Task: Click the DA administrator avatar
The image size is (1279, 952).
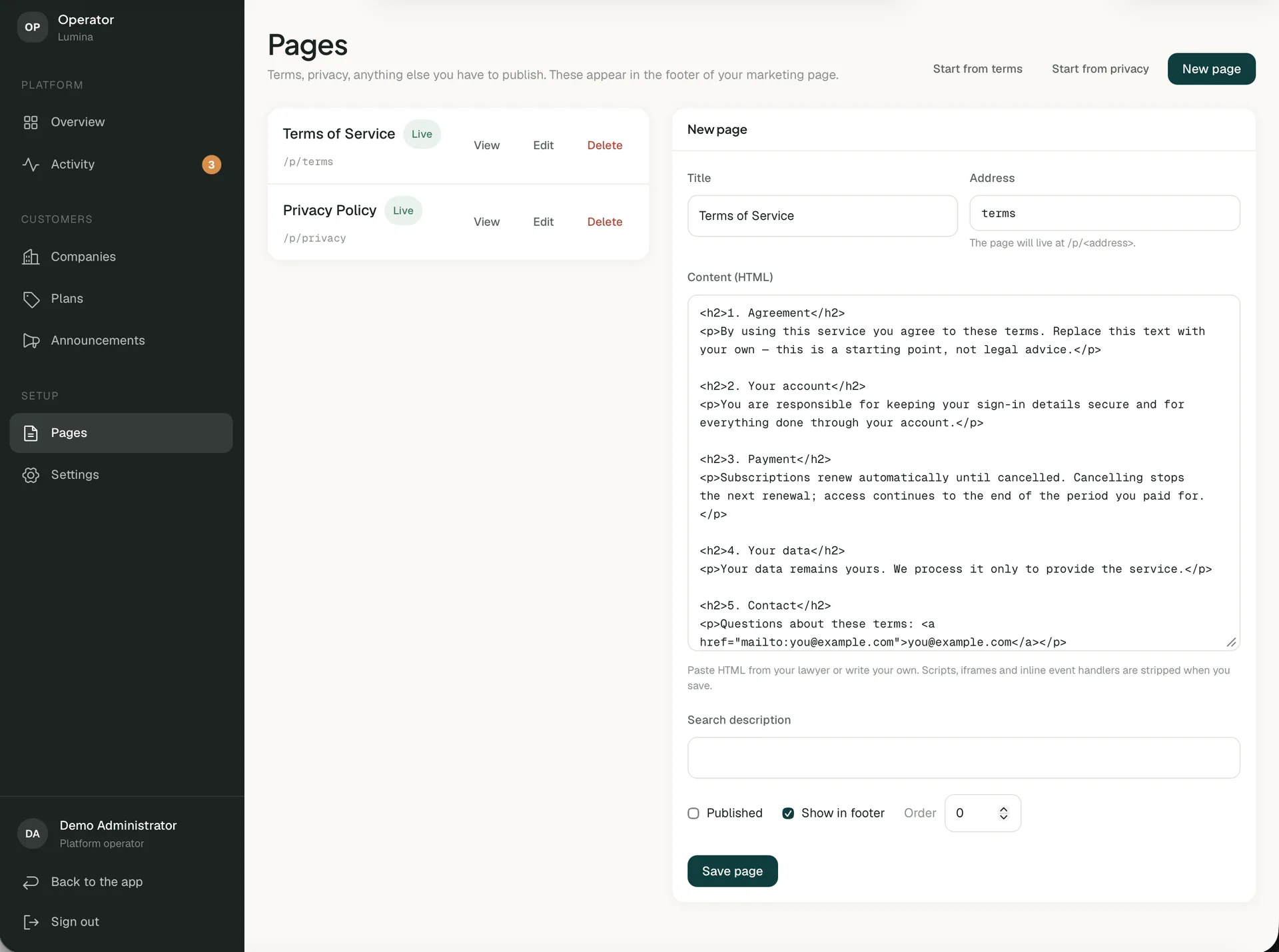Action: coord(32,834)
